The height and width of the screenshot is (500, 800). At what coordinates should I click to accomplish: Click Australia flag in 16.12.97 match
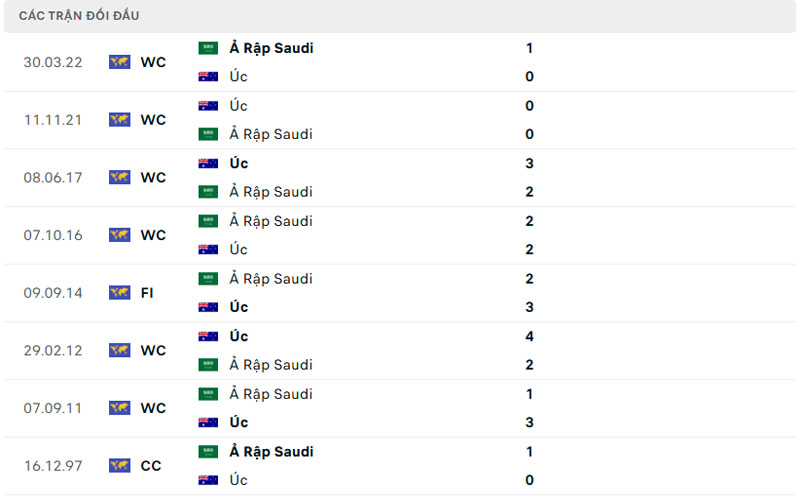(208, 480)
